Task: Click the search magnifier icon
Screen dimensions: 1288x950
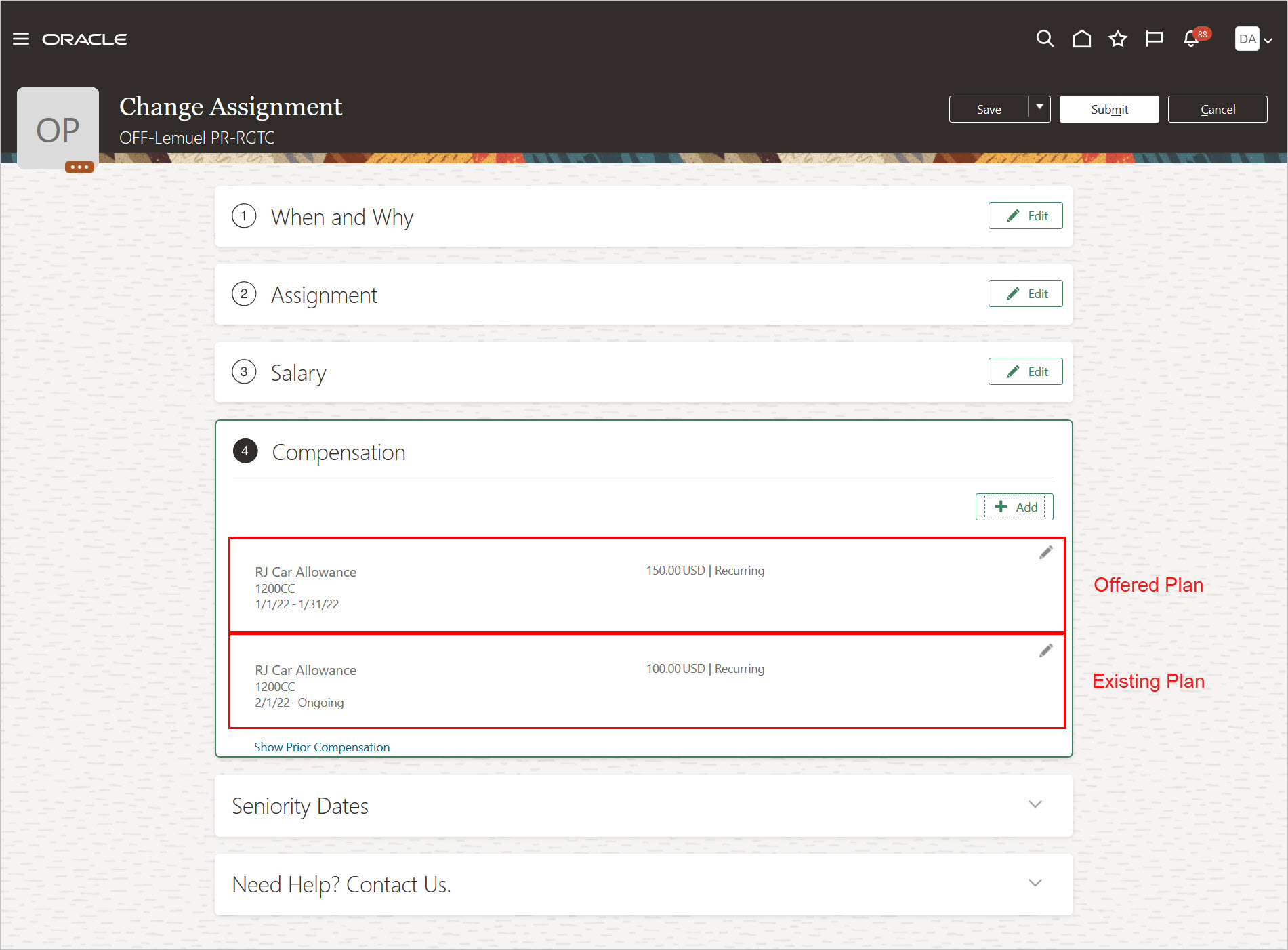Action: pos(1045,39)
